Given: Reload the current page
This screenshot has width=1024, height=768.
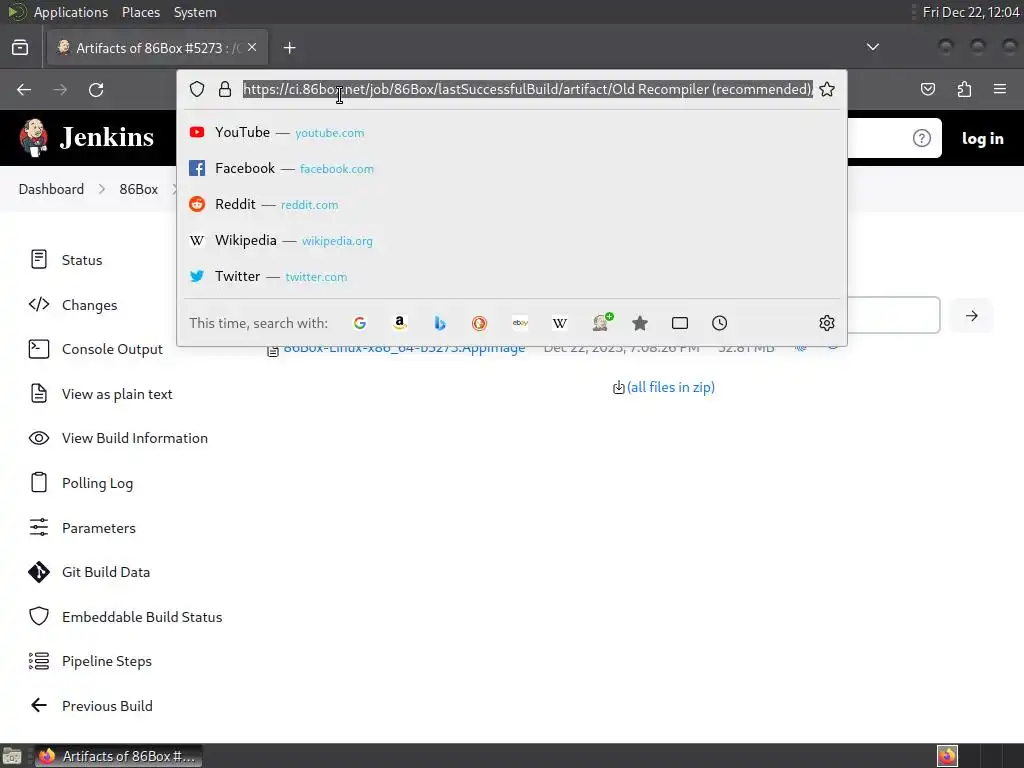Looking at the screenshot, I should pos(96,89).
